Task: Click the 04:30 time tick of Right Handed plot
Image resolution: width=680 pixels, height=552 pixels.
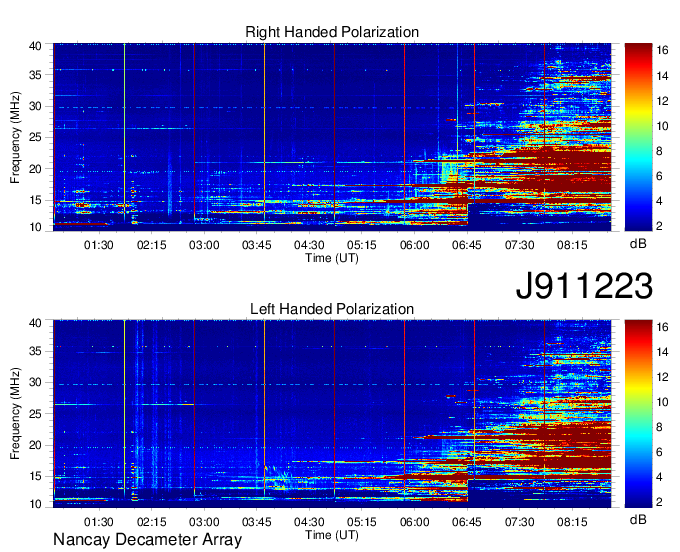Action: tap(309, 245)
